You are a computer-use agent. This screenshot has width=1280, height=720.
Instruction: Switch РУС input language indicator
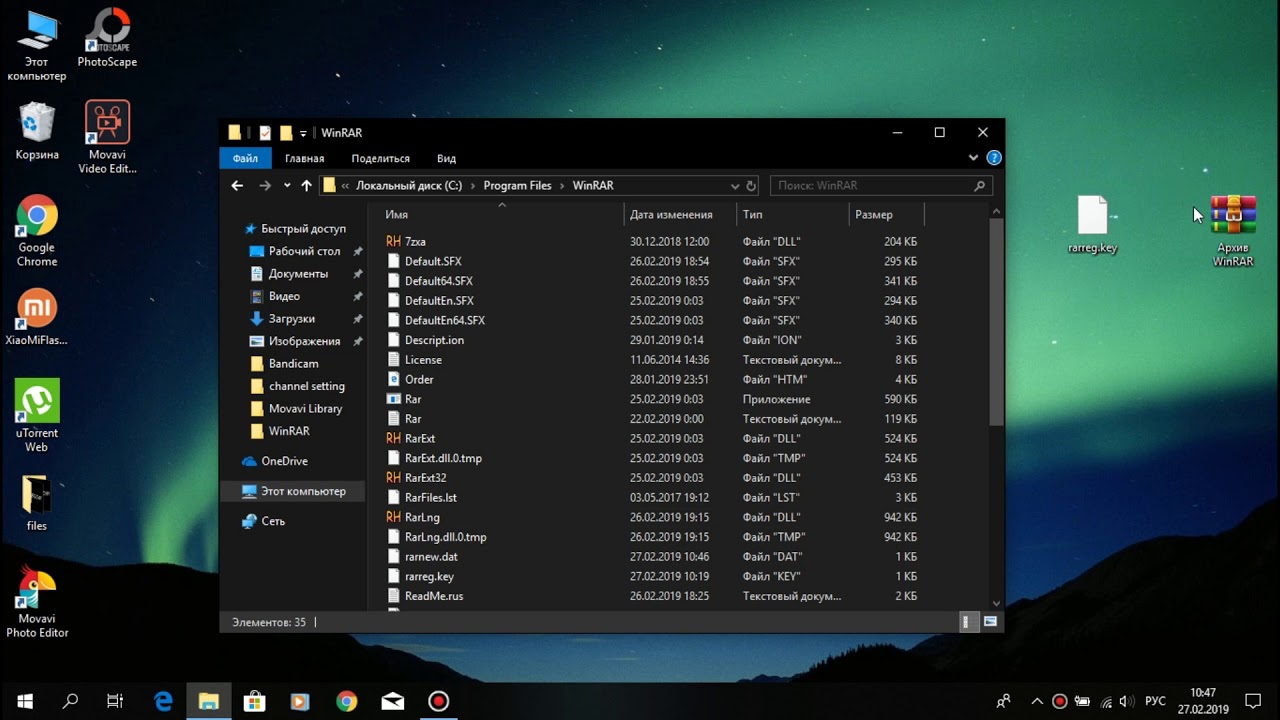(1155, 701)
